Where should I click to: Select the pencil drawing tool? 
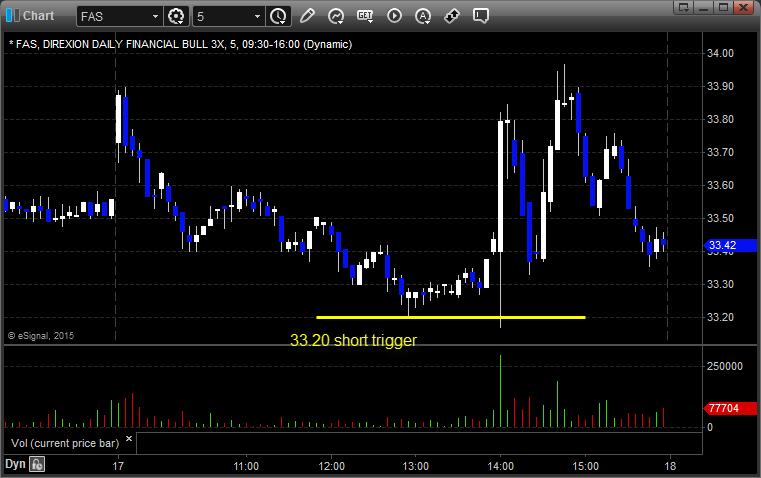(x=307, y=16)
